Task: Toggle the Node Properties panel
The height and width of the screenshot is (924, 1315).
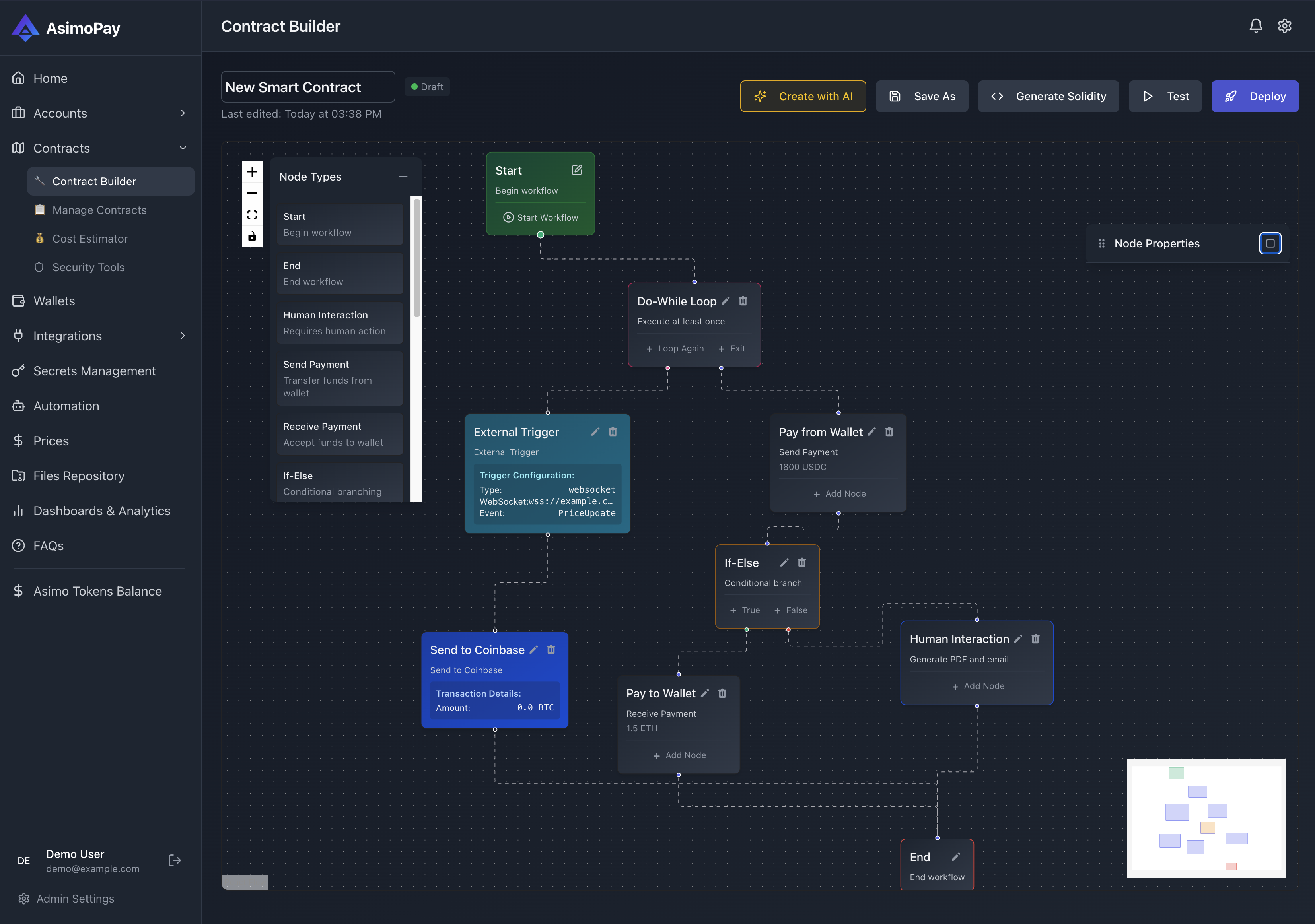Action: click(x=1270, y=243)
